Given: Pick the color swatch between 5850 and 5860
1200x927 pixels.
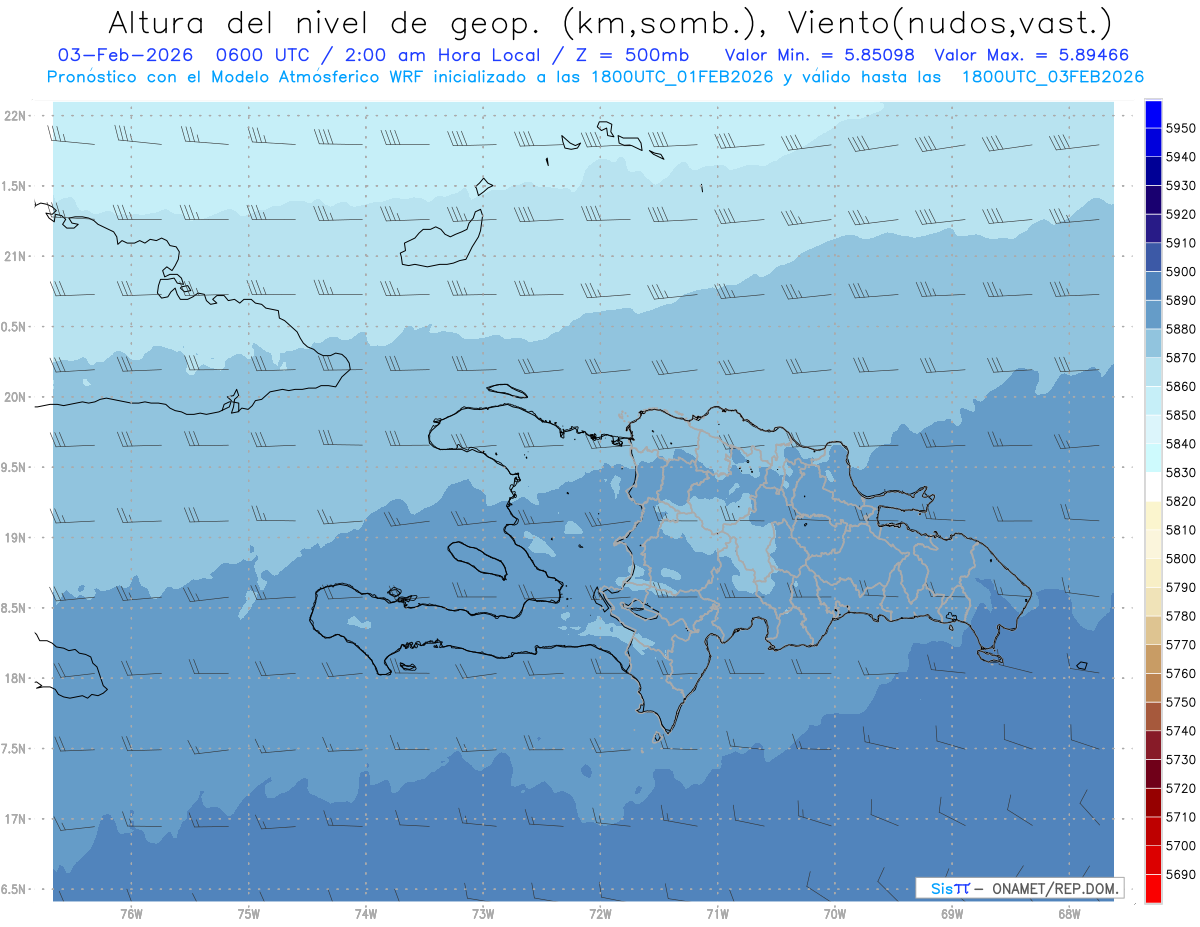Looking at the screenshot, I should [x=1153, y=401].
